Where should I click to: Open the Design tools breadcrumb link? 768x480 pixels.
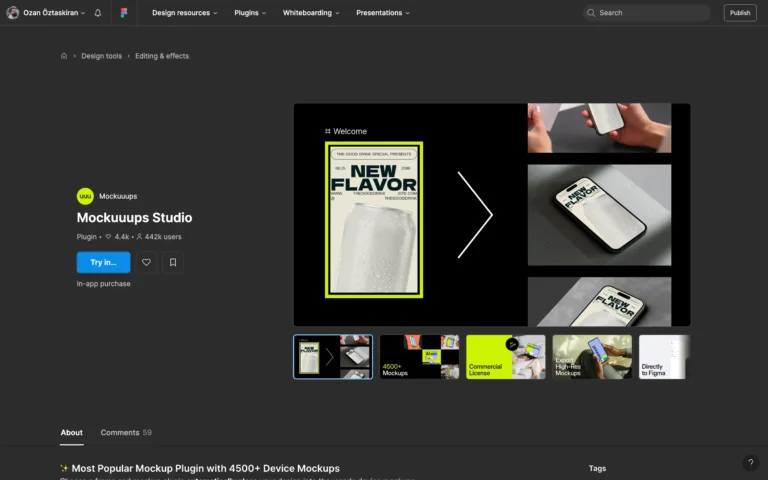tap(101, 56)
